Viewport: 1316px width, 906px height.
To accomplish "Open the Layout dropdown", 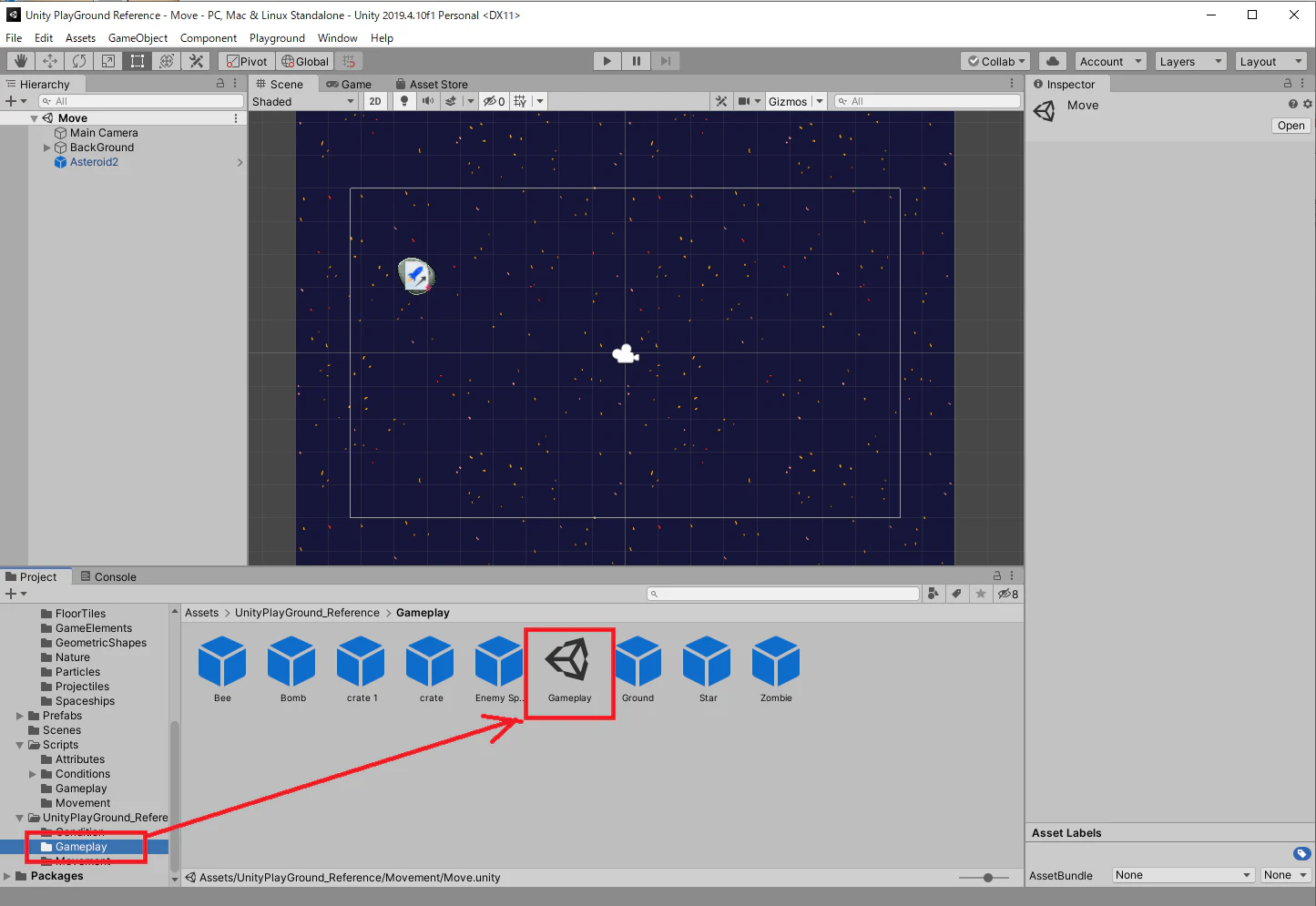I will click(1270, 61).
